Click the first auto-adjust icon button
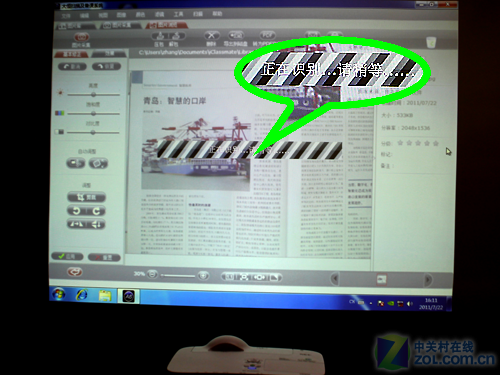Viewport: 500px width, 375px height. 76,163
